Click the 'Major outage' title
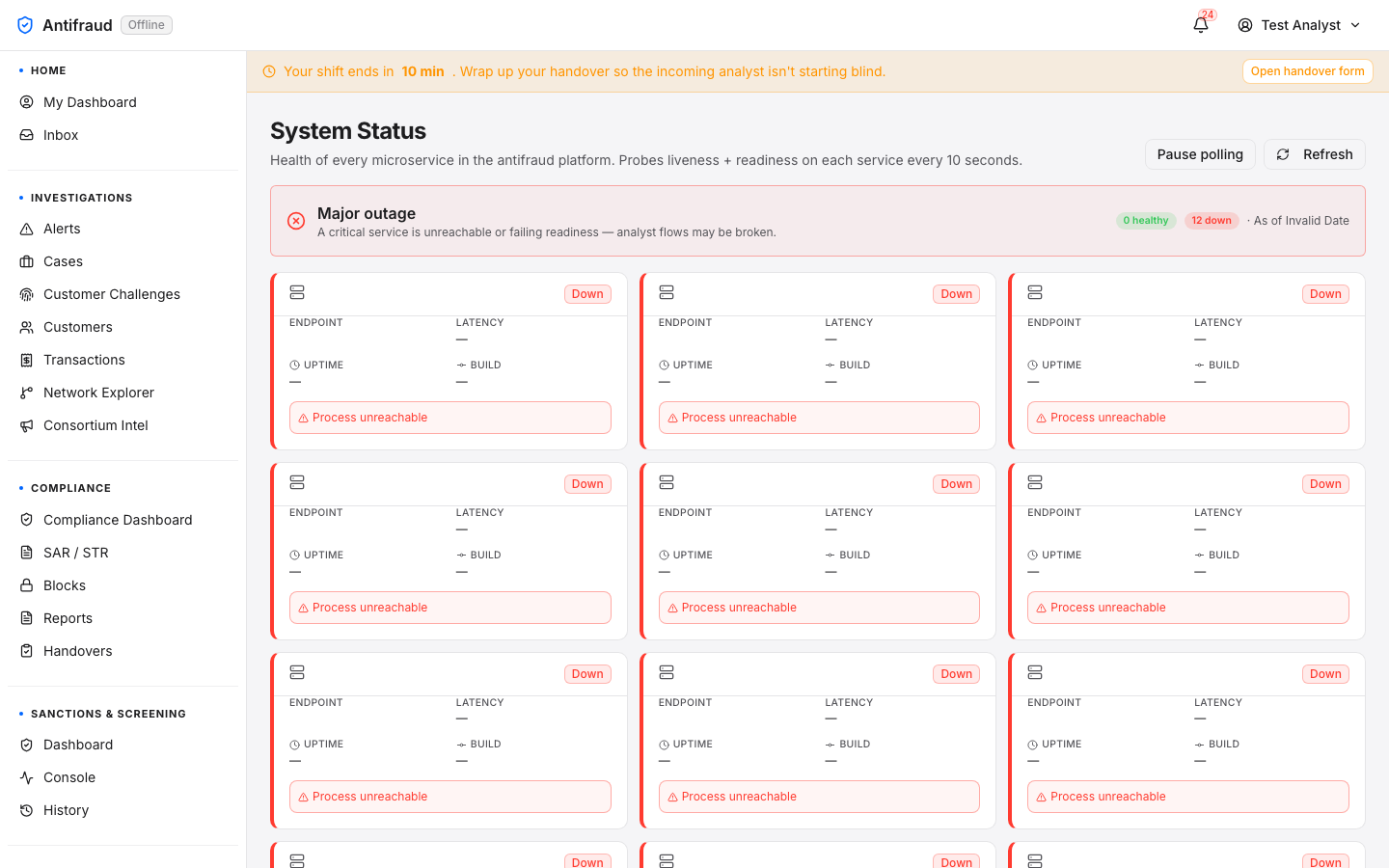This screenshot has height=868, width=1389. 367,213
